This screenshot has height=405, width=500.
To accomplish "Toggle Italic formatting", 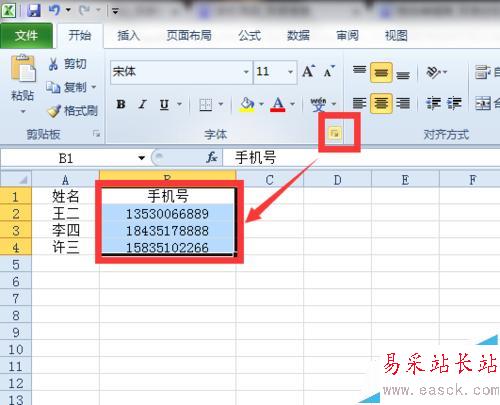I will pyautogui.click(x=142, y=105).
